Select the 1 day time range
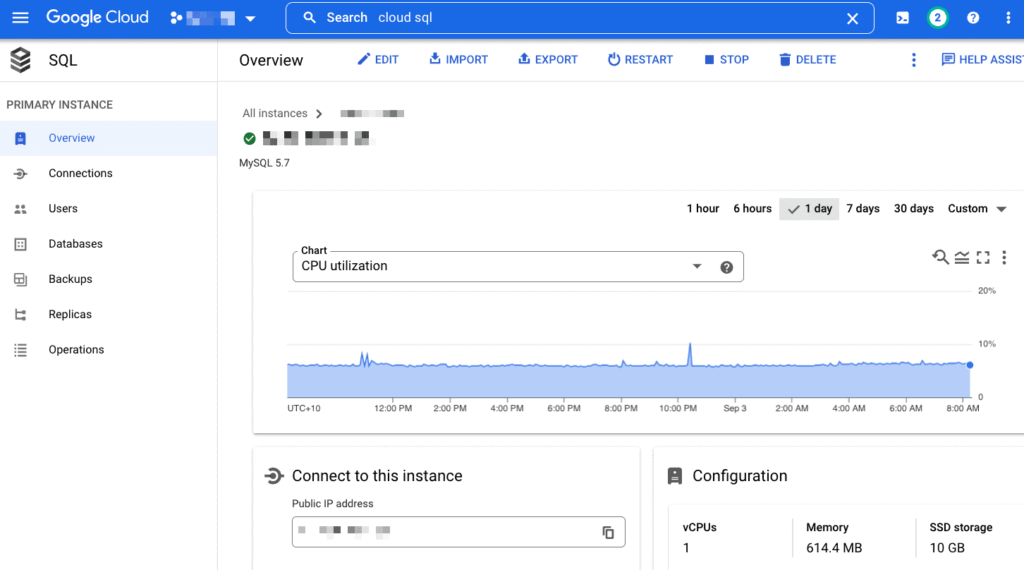The height and width of the screenshot is (570, 1024). [809, 209]
